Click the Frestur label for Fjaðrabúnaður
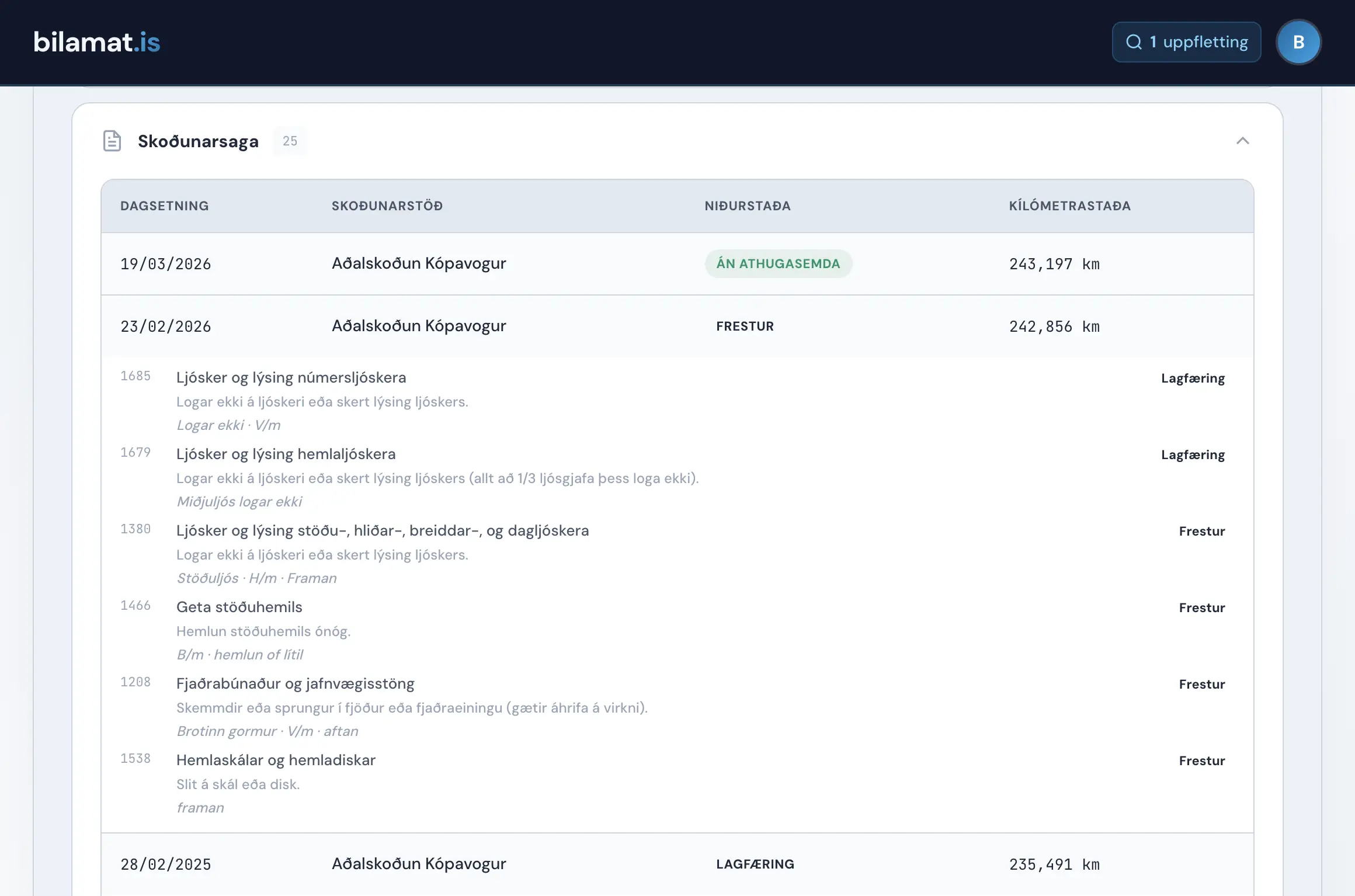The image size is (1355, 896). coord(1201,685)
